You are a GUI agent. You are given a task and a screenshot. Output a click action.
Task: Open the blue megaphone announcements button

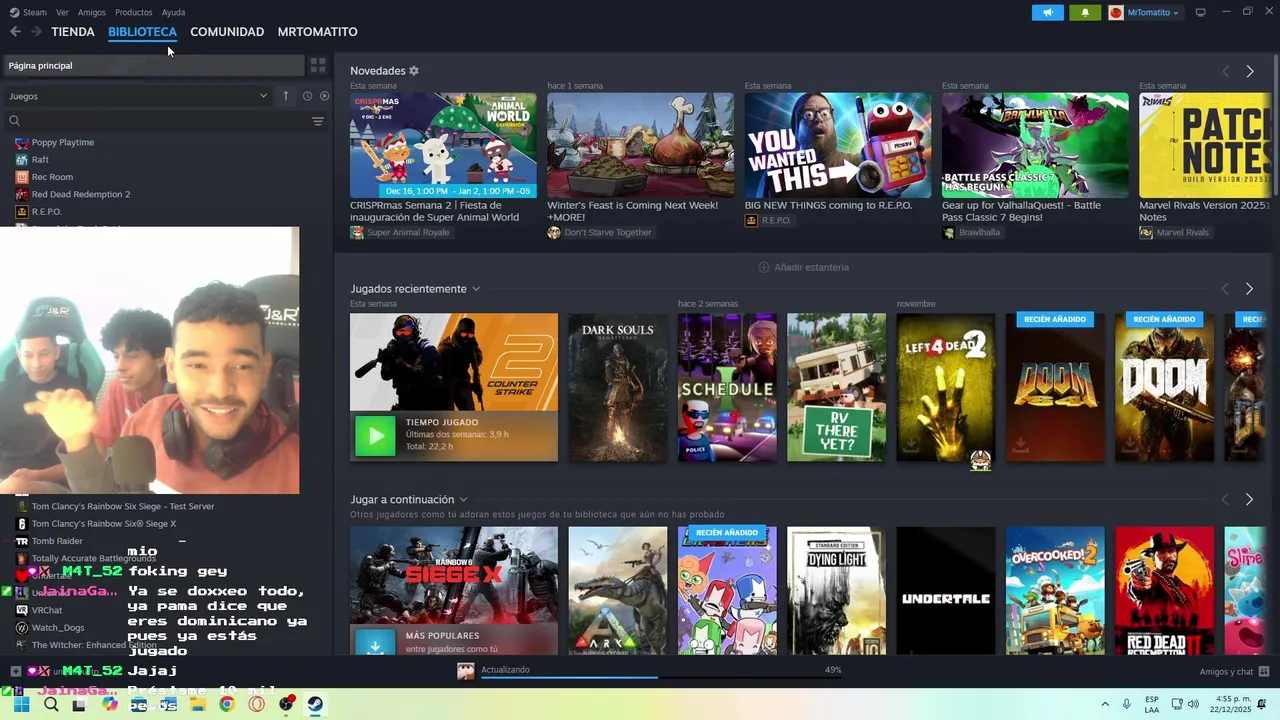coord(1048,12)
